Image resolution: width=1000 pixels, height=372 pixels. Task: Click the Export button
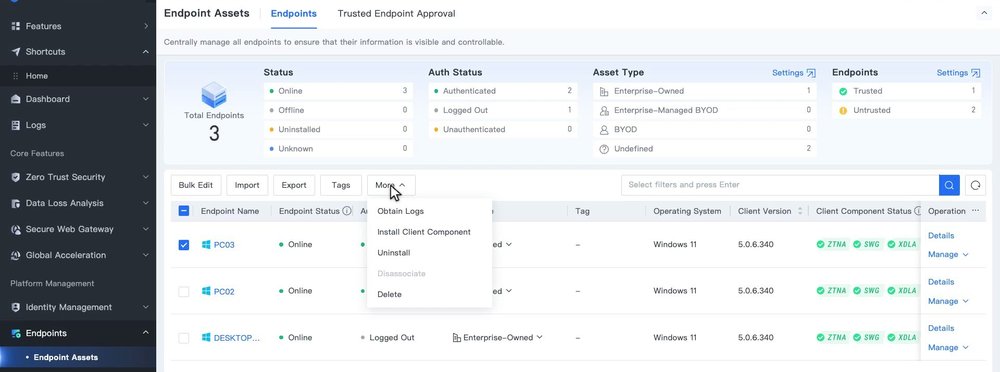[x=294, y=185]
